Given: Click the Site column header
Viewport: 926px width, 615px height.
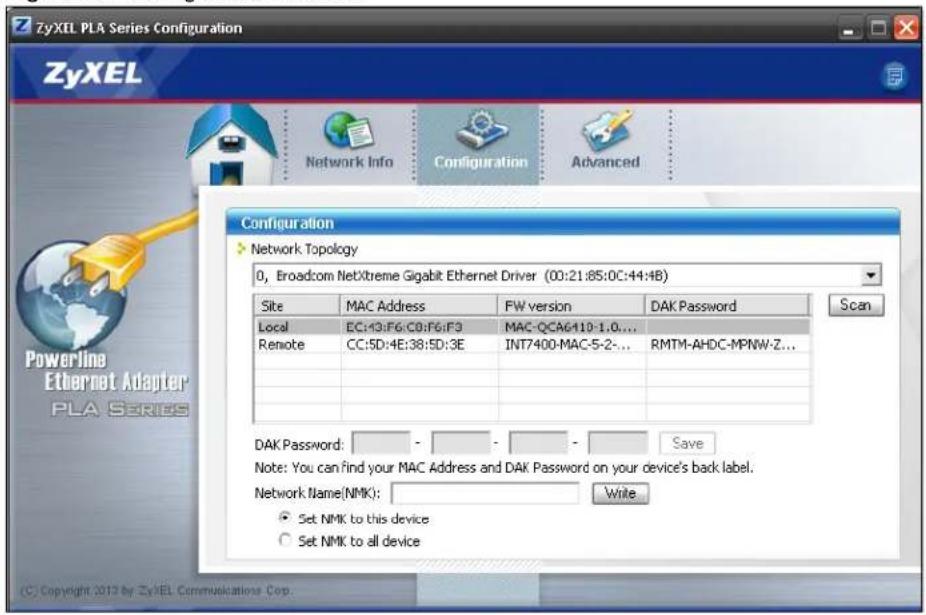Looking at the screenshot, I should pos(297,305).
